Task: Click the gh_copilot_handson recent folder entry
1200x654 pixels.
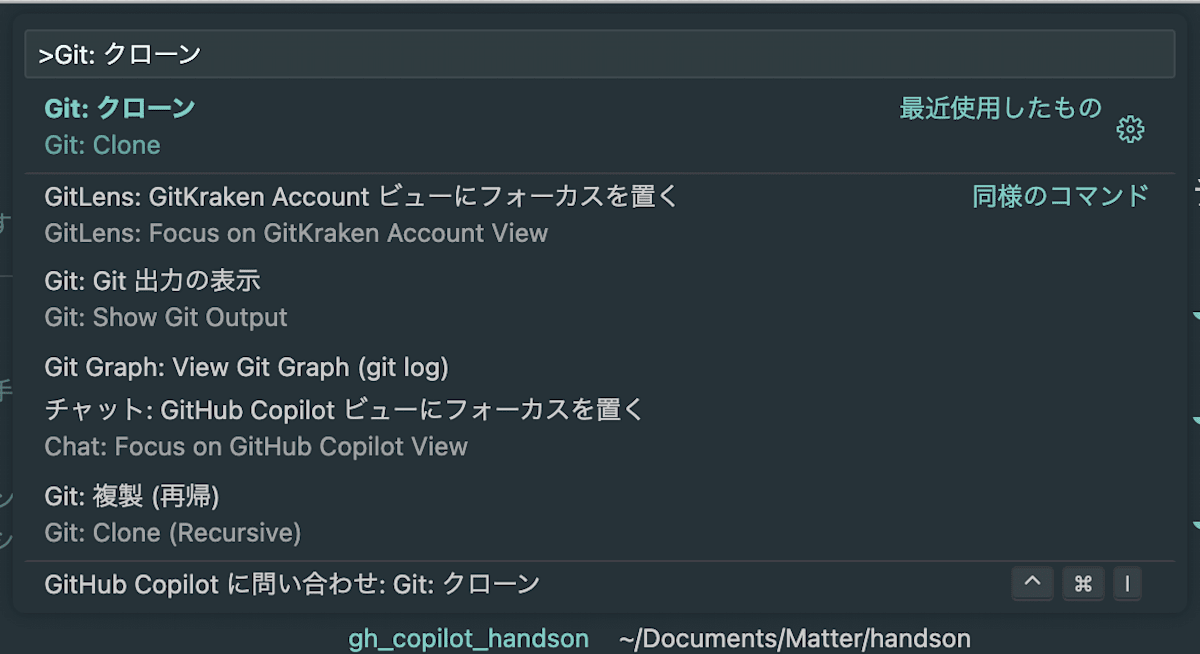Action: pyautogui.click(x=469, y=639)
